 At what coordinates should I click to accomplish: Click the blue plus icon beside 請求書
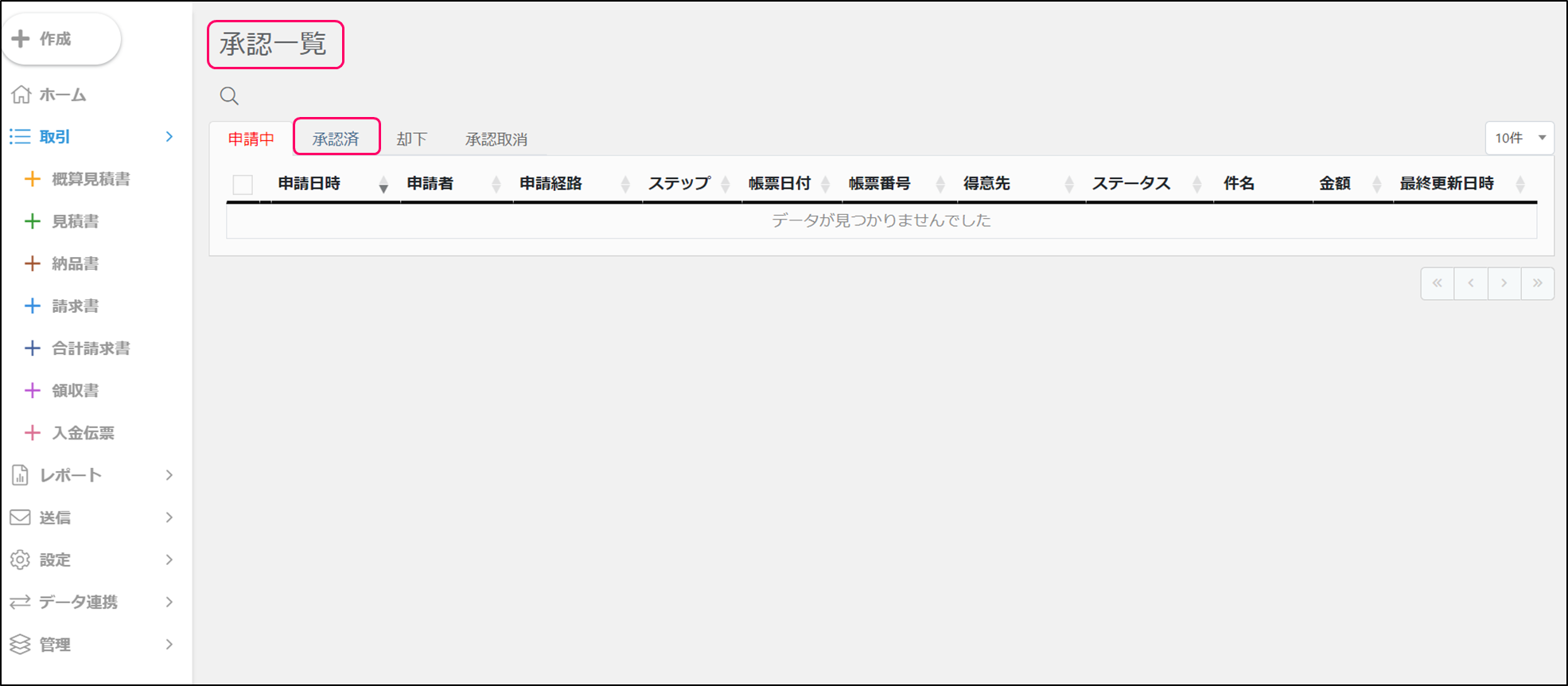click(33, 306)
